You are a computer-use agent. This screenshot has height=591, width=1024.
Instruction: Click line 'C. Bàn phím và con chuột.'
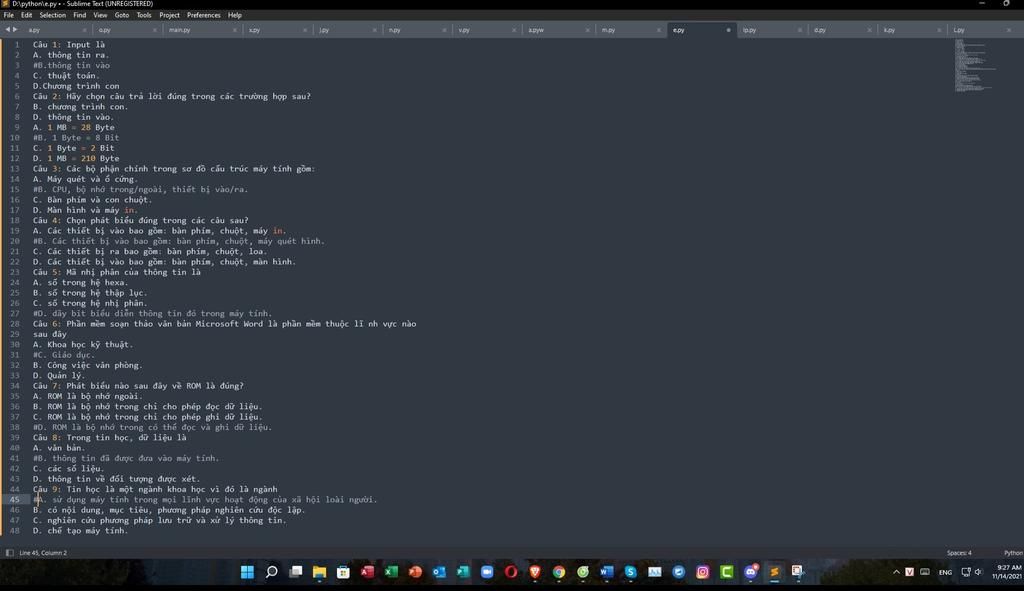click(92, 200)
